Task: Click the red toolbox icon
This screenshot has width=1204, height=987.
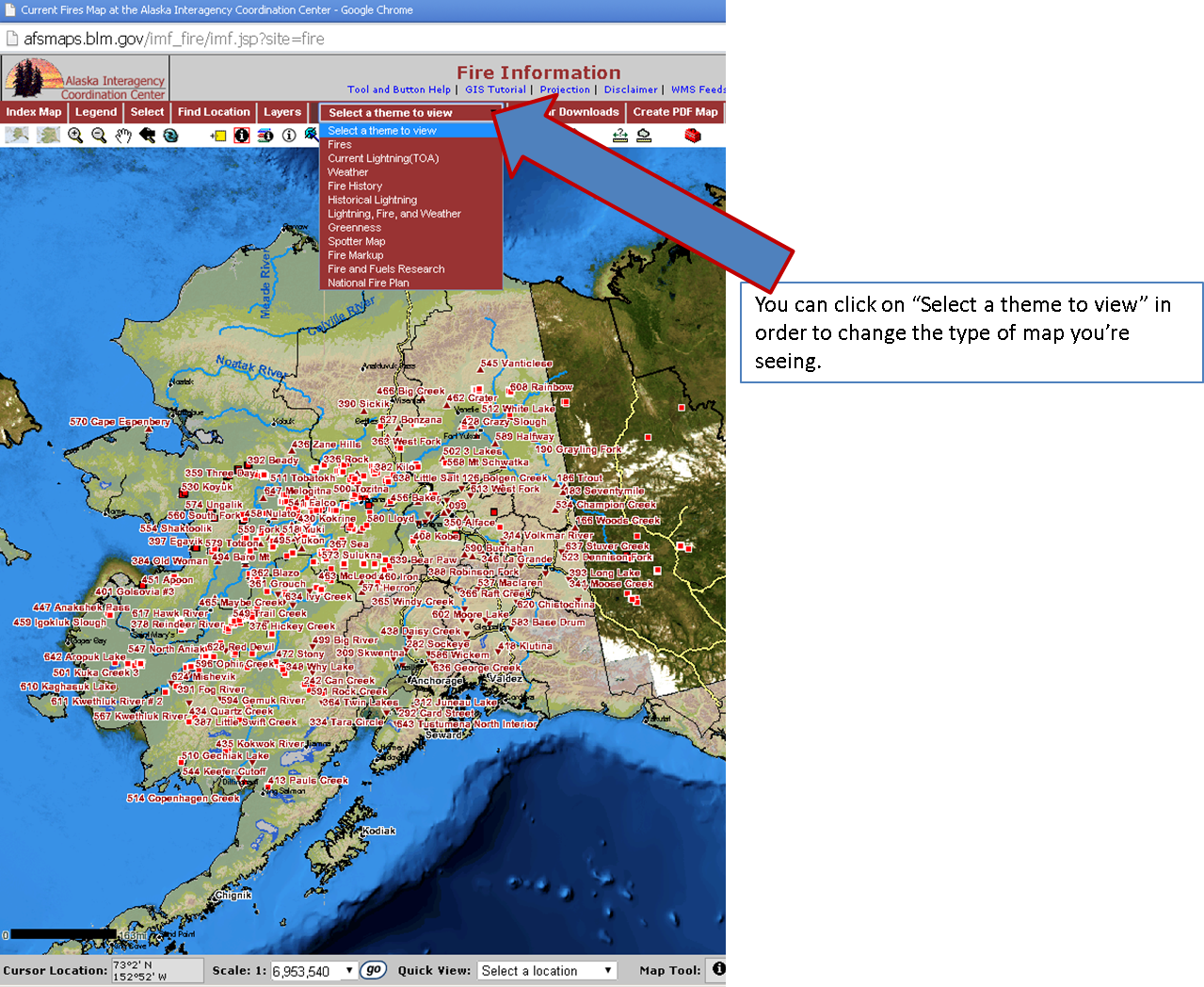Action: (693, 136)
